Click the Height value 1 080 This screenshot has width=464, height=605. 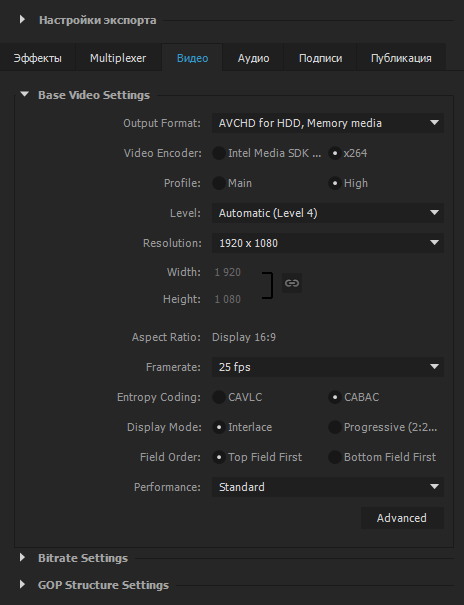click(x=228, y=299)
